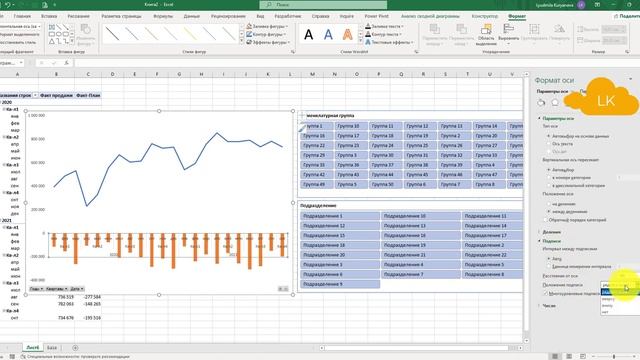Click Reset to Match Style (Восстановить стиль)
This screenshot has height=360, width=640.
click(17, 42)
